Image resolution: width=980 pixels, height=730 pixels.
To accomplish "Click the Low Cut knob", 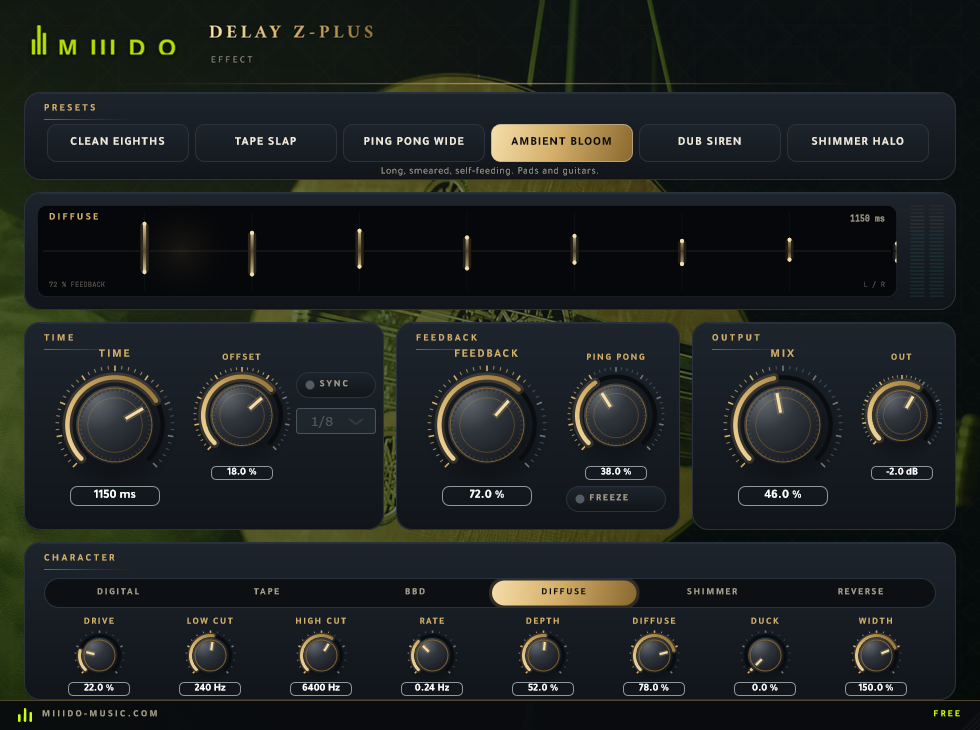I will pos(209,655).
